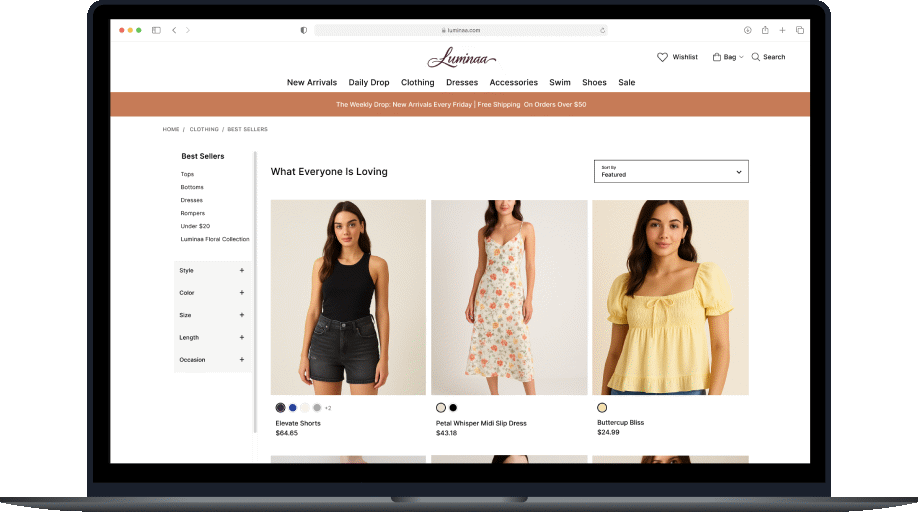Open Luminaa Floral Collection link
The height and width of the screenshot is (512, 918).
pyautogui.click(x=215, y=239)
